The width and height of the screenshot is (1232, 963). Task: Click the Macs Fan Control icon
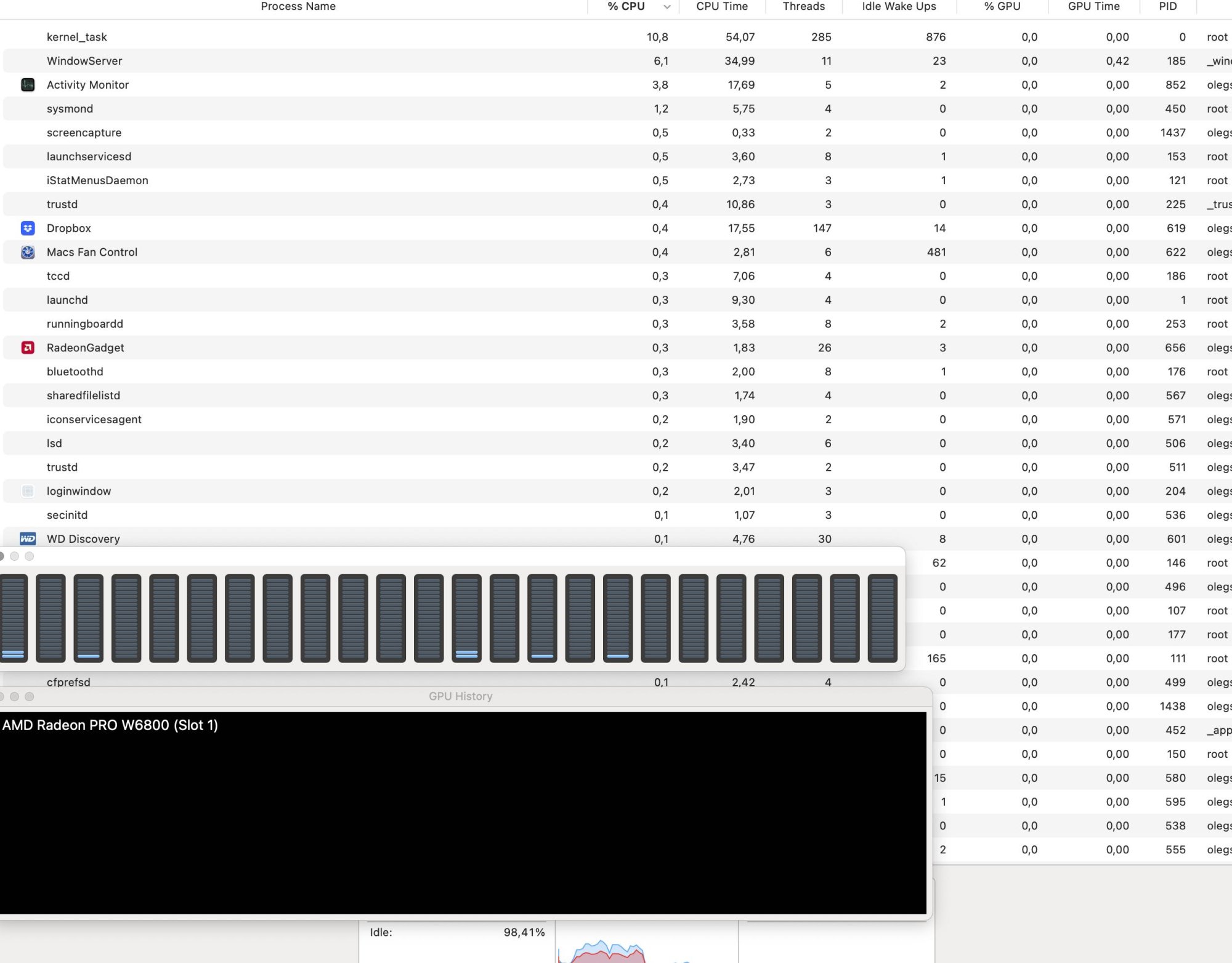pos(28,252)
